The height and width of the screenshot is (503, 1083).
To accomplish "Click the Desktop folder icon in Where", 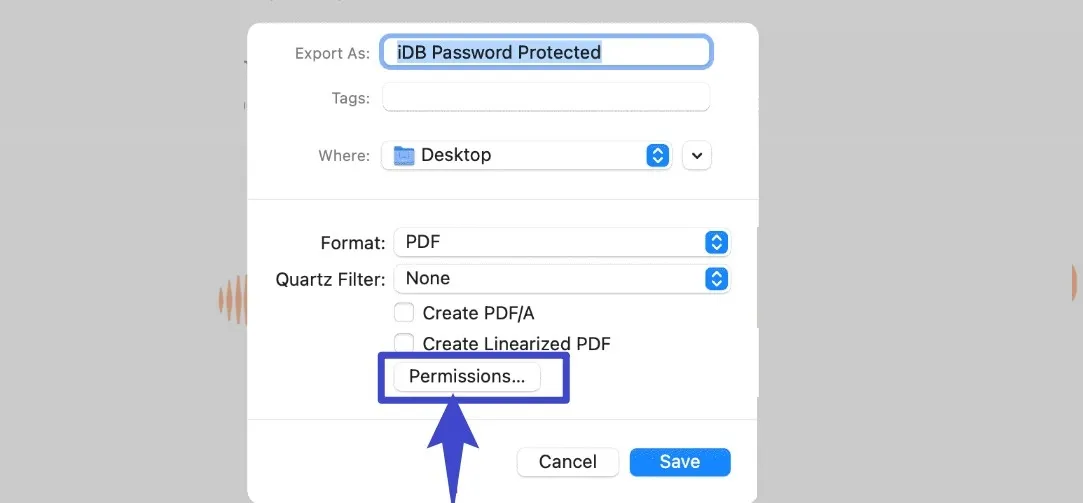I will (x=404, y=155).
